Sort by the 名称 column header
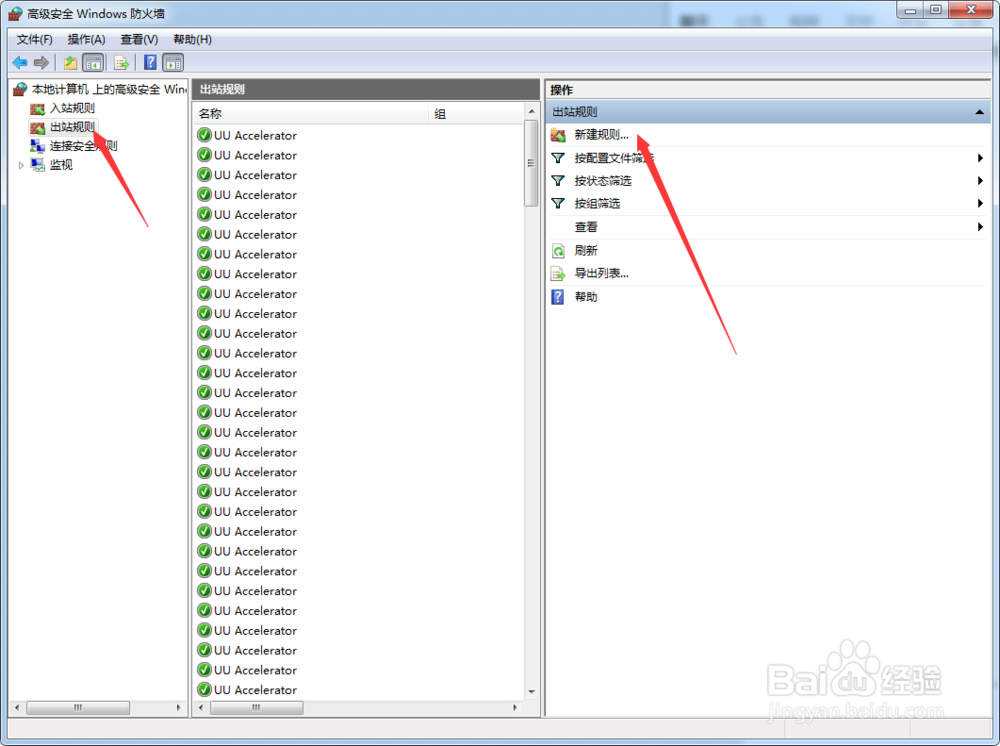Image resolution: width=1000 pixels, height=746 pixels. 312,113
